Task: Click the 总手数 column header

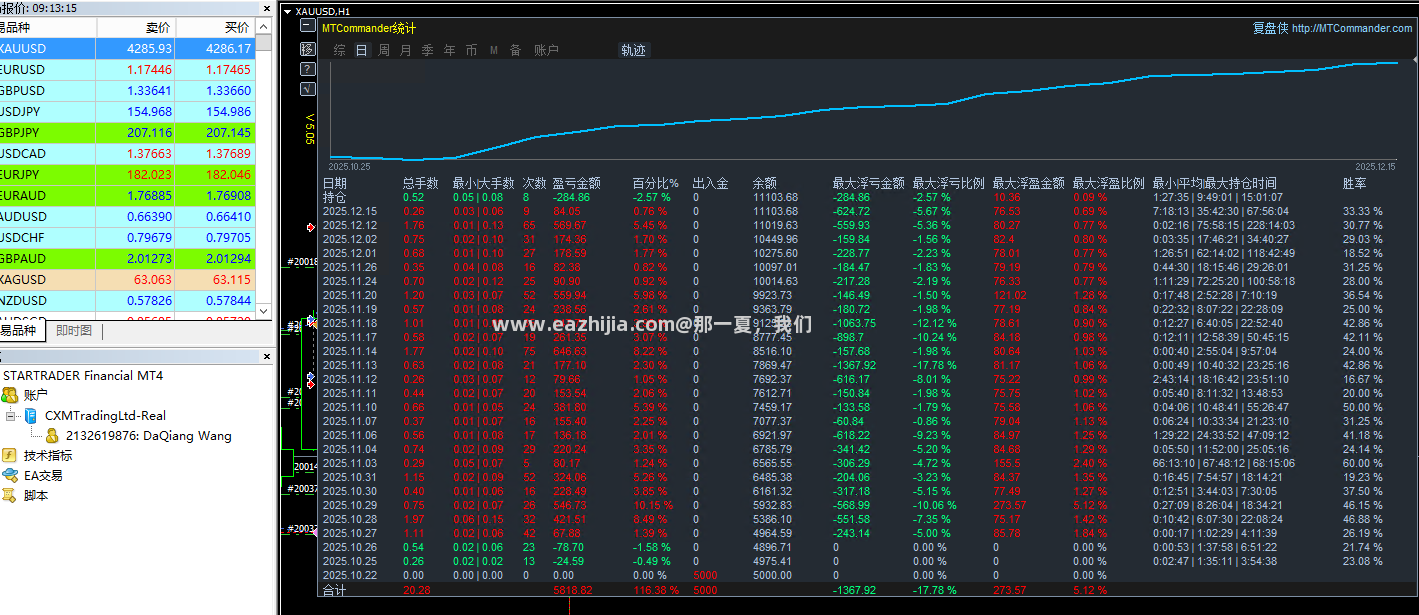Action: [x=420, y=183]
